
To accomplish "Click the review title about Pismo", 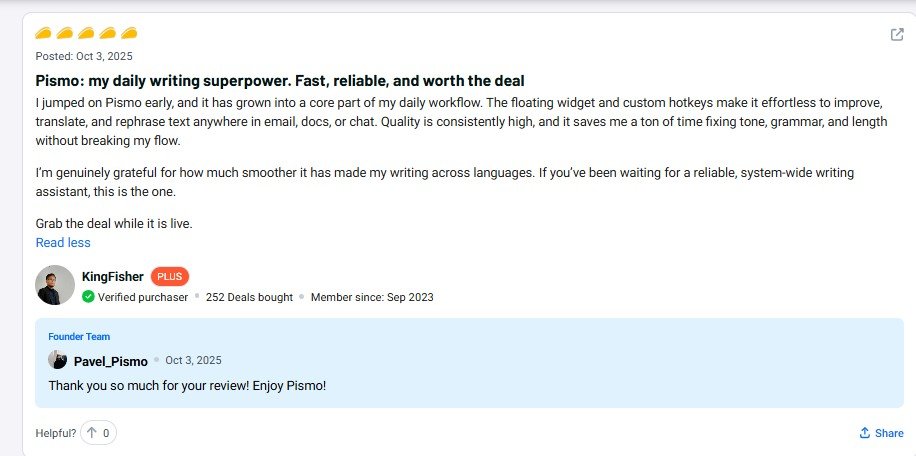I will tap(280, 80).
